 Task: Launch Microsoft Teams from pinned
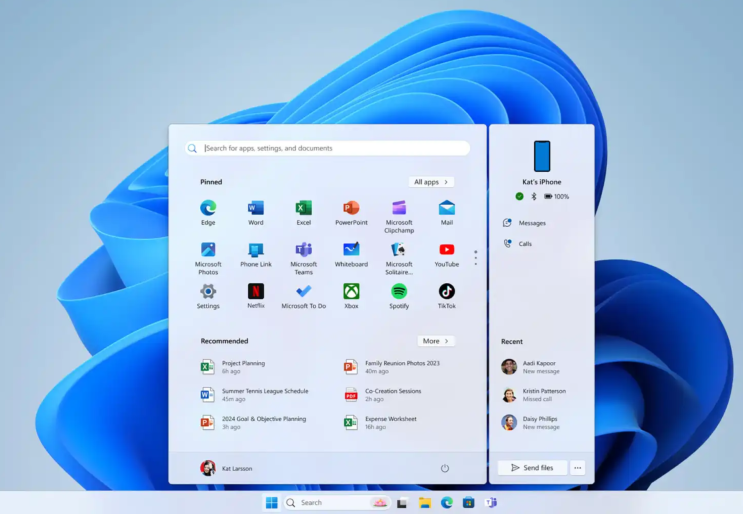coord(304,258)
